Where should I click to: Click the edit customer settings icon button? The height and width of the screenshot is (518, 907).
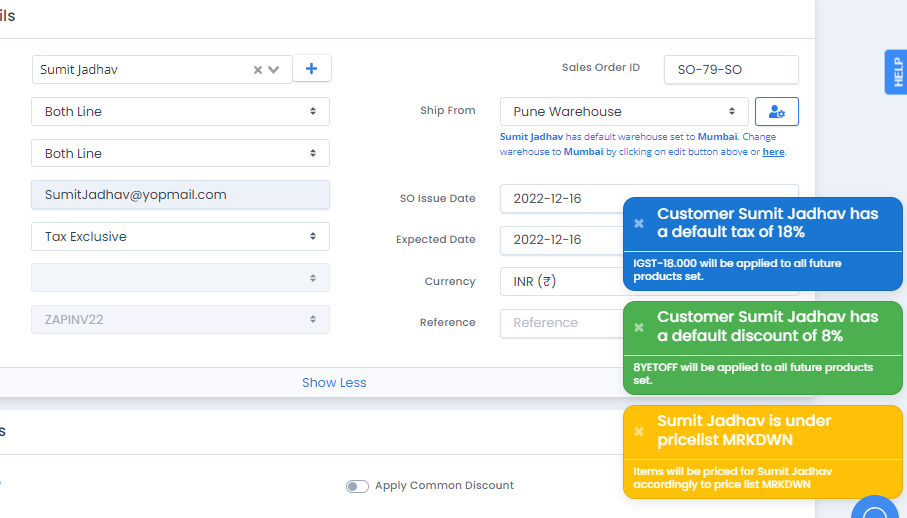(777, 112)
